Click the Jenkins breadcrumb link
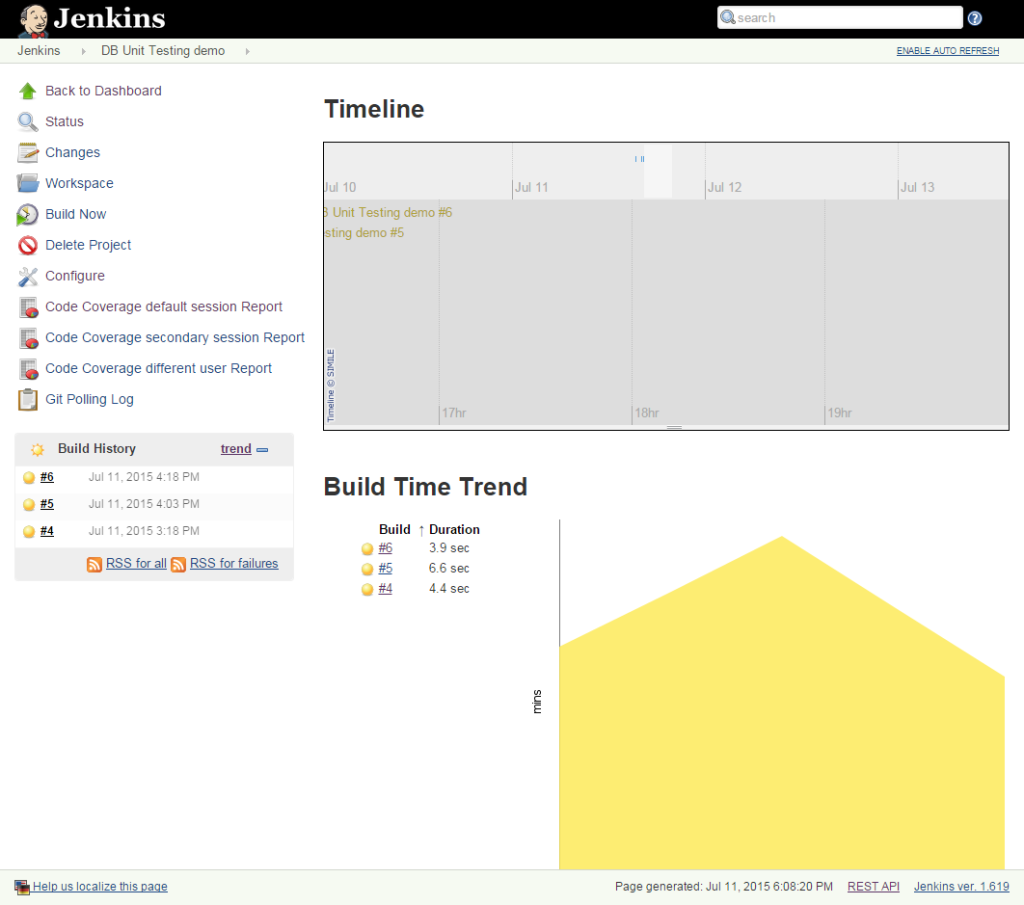This screenshot has width=1024, height=905. pyautogui.click(x=39, y=51)
